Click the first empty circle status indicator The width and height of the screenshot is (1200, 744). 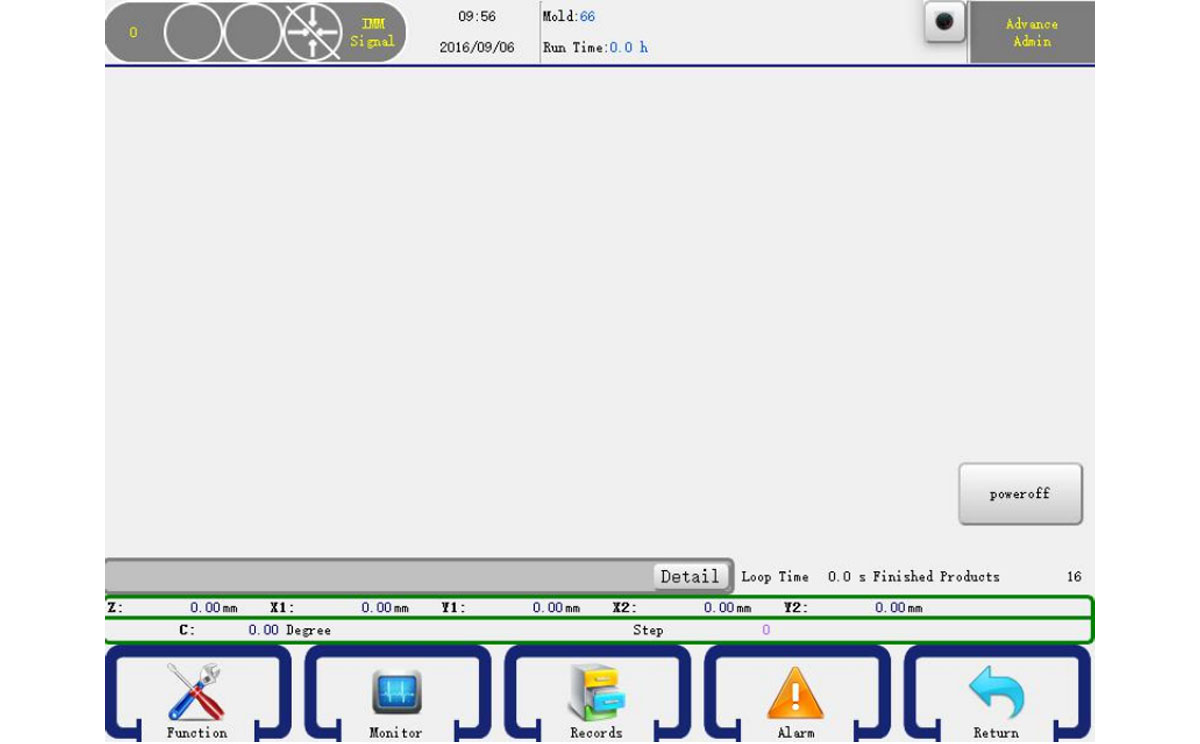(193, 33)
